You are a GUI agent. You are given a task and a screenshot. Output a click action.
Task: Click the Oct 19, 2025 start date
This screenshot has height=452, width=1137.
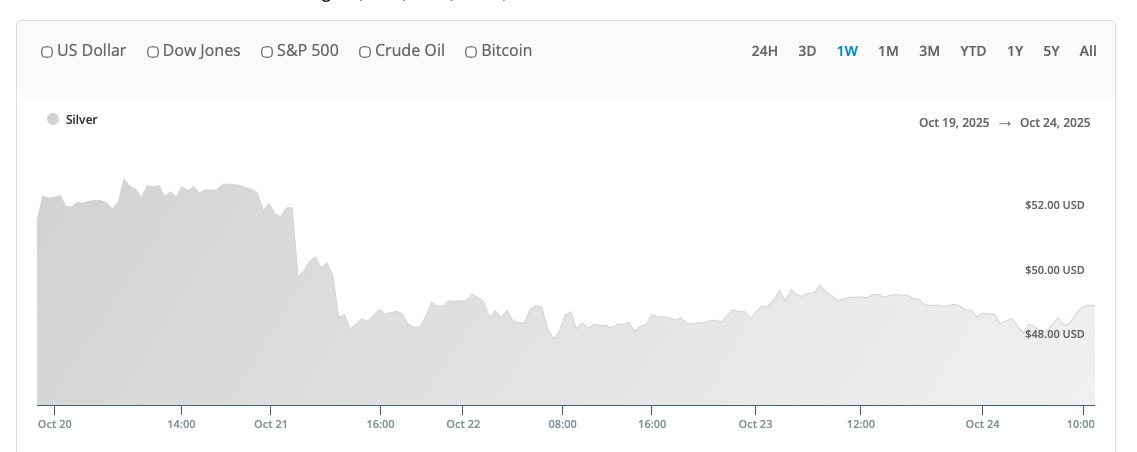pyautogui.click(x=954, y=123)
